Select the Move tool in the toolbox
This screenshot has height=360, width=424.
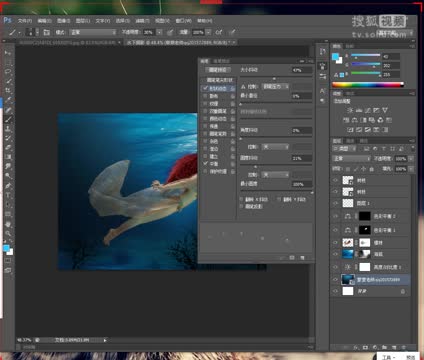click(8, 53)
